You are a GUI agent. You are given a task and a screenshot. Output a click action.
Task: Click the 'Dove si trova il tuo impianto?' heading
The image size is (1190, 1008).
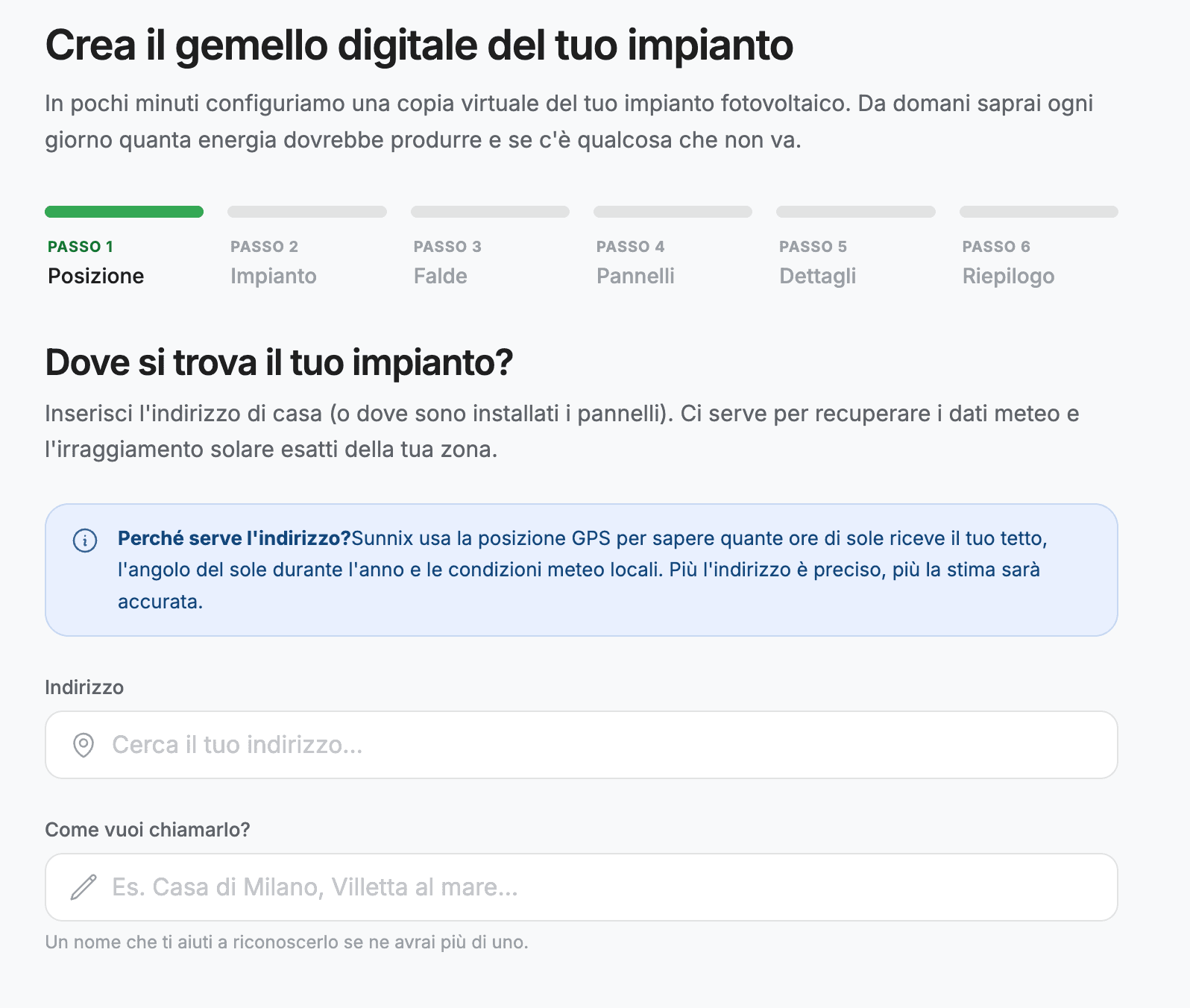click(279, 363)
